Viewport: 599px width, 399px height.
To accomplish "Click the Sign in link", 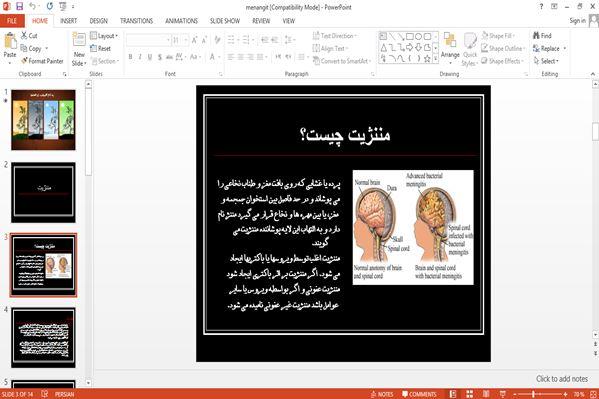I will pyautogui.click(x=577, y=21).
